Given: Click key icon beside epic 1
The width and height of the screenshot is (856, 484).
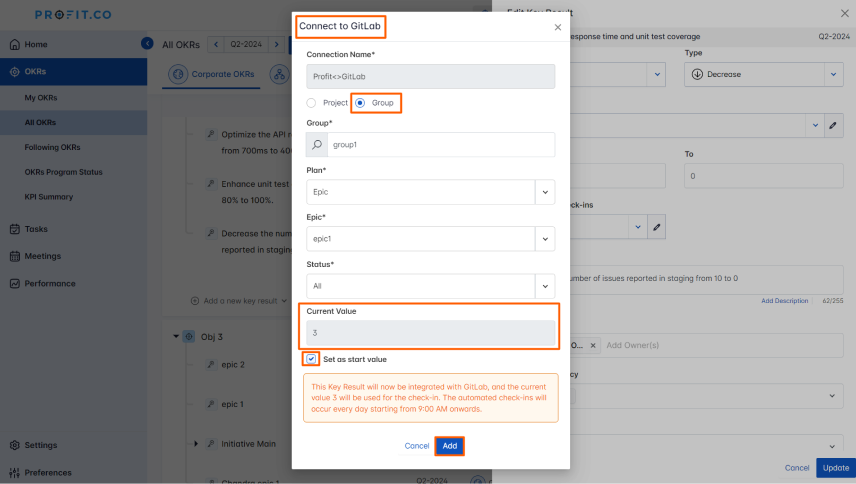Looking at the screenshot, I should 211,404.
